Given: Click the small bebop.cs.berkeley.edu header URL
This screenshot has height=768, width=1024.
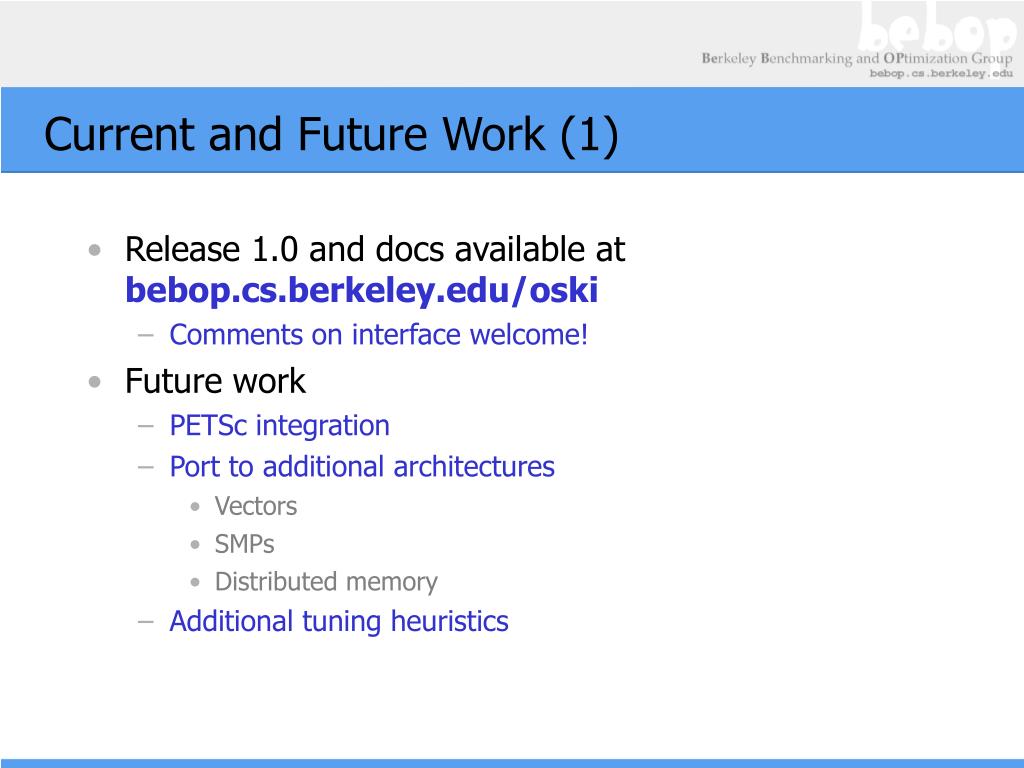Looking at the screenshot, I should point(941,73).
